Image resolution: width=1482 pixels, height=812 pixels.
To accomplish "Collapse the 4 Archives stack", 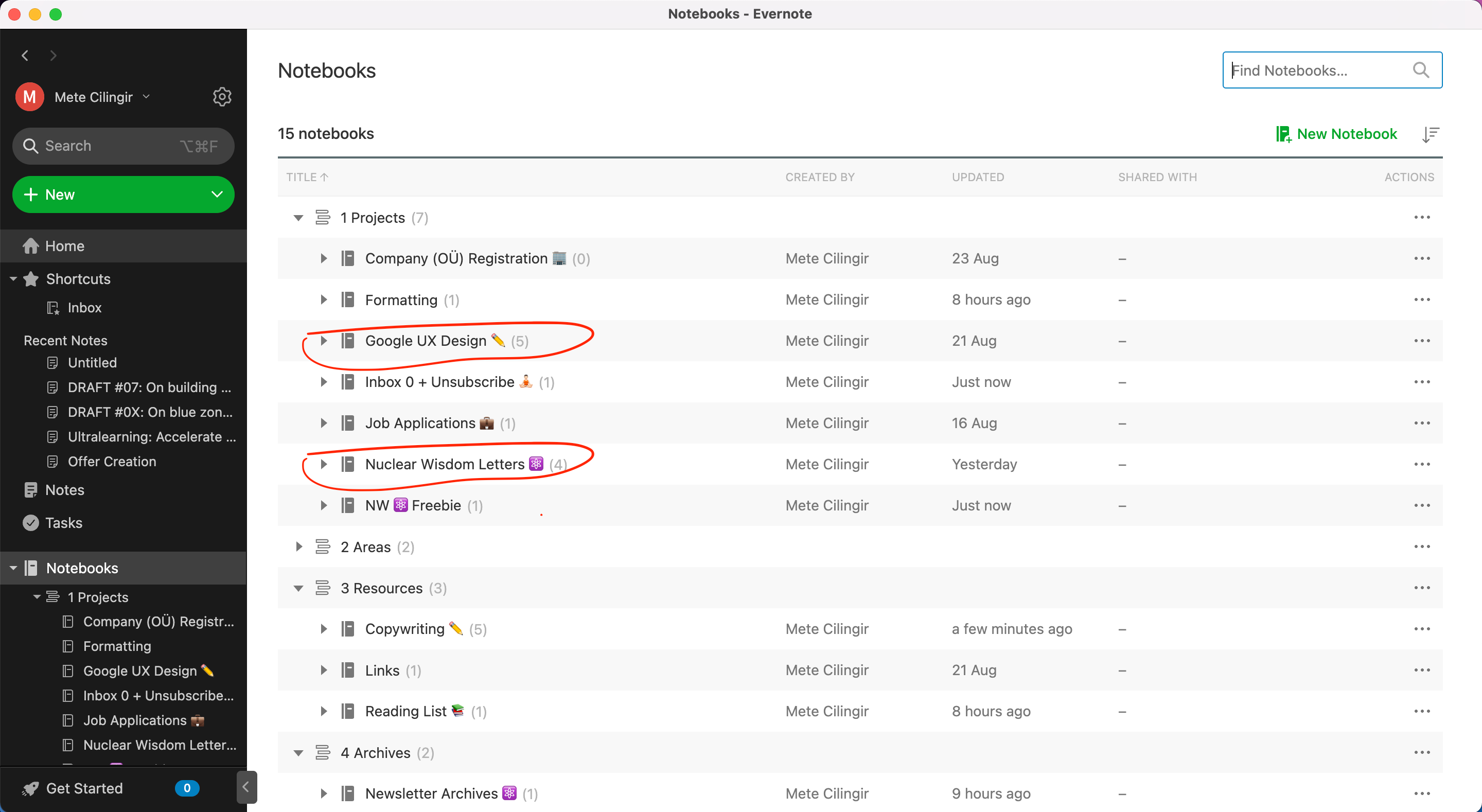I will [298, 753].
